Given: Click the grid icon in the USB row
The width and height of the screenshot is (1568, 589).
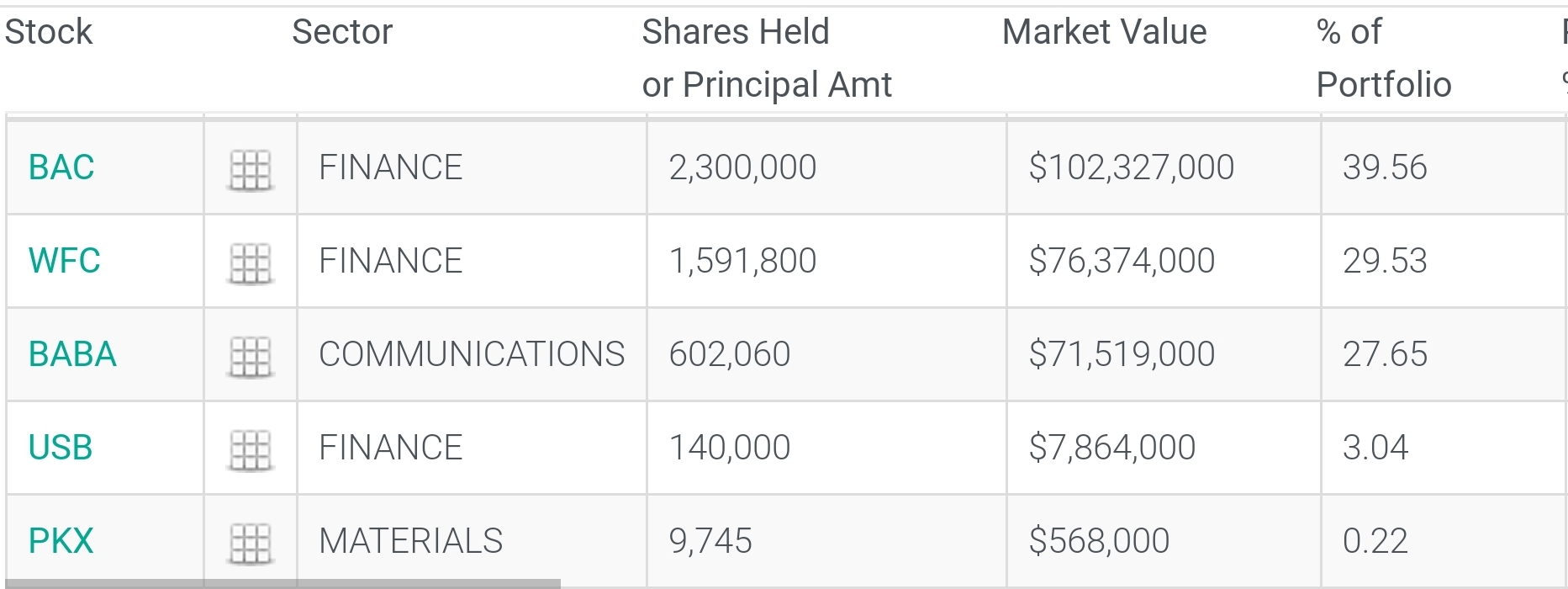Looking at the screenshot, I should coord(250,449).
